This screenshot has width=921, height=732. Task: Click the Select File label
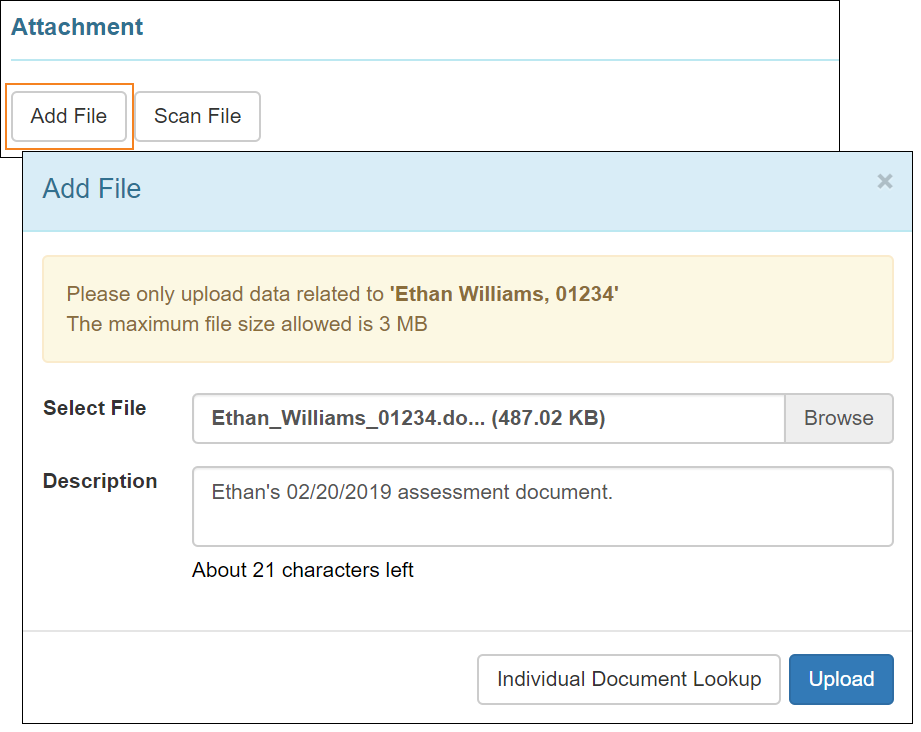point(95,408)
